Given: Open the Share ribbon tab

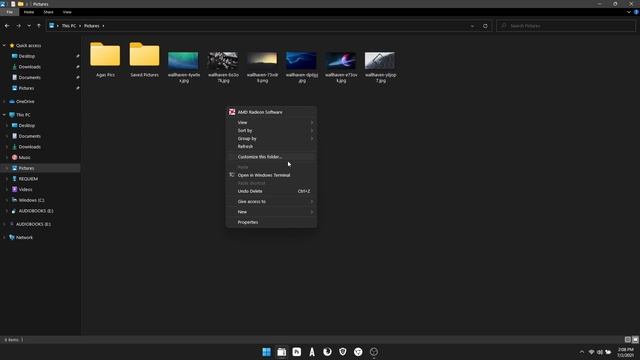Looking at the screenshot, I should click(x=48, y=12).
